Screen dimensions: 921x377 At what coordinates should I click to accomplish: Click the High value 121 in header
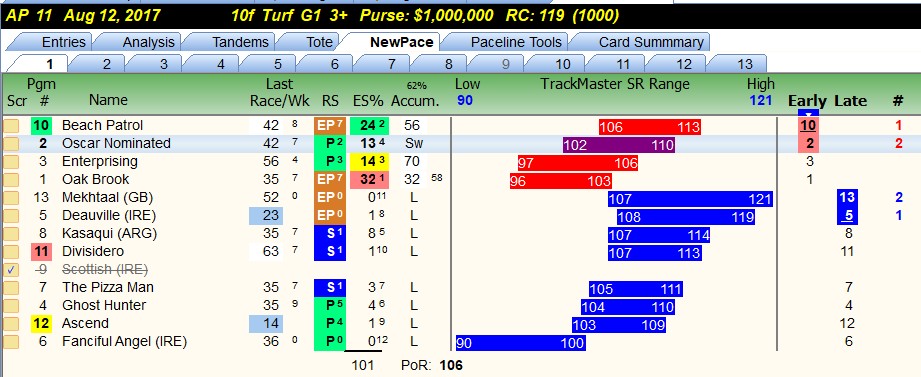click(761, 100)
